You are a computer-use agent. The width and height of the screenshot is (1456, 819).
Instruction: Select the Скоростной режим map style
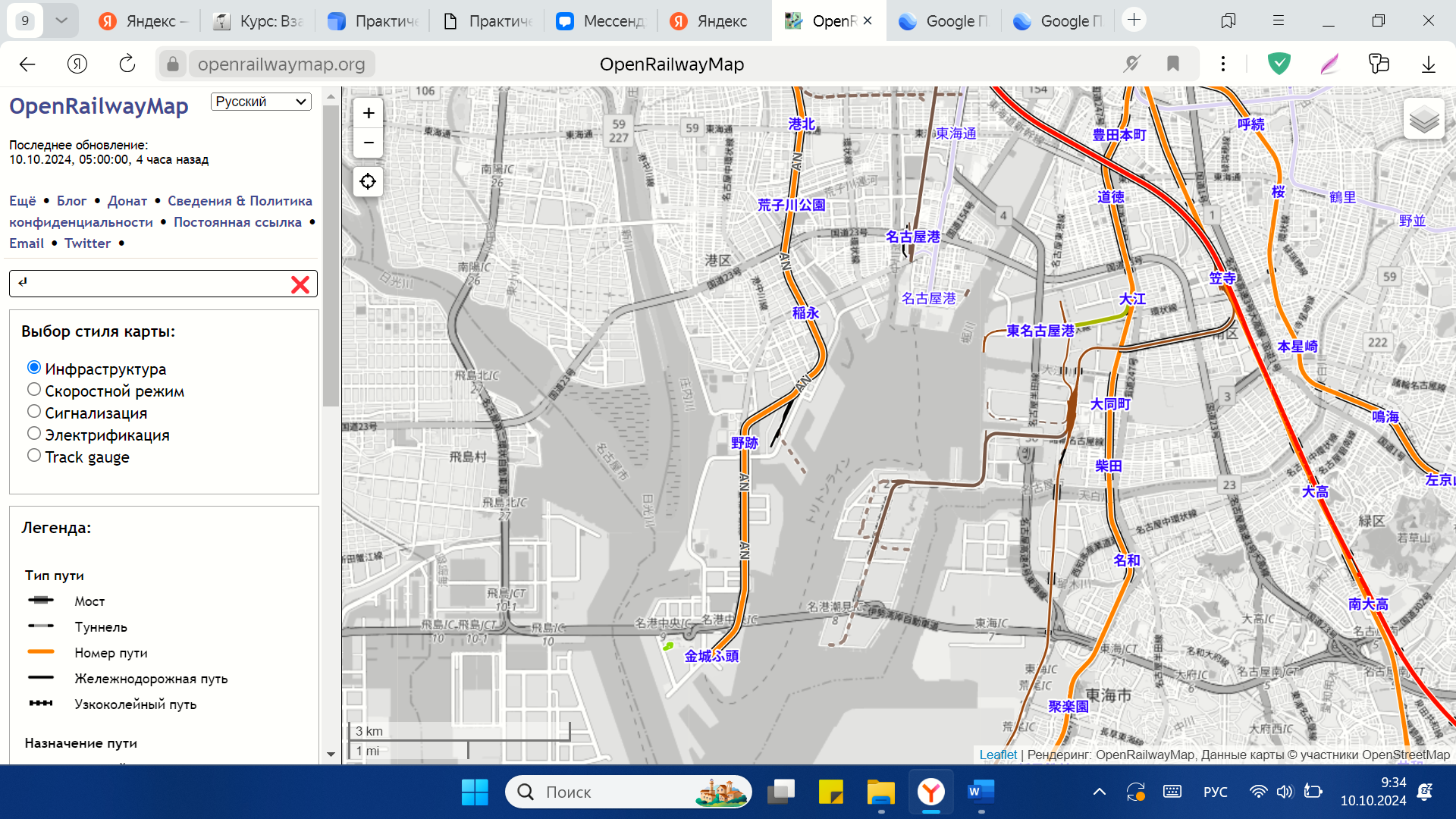click(34, 390)
